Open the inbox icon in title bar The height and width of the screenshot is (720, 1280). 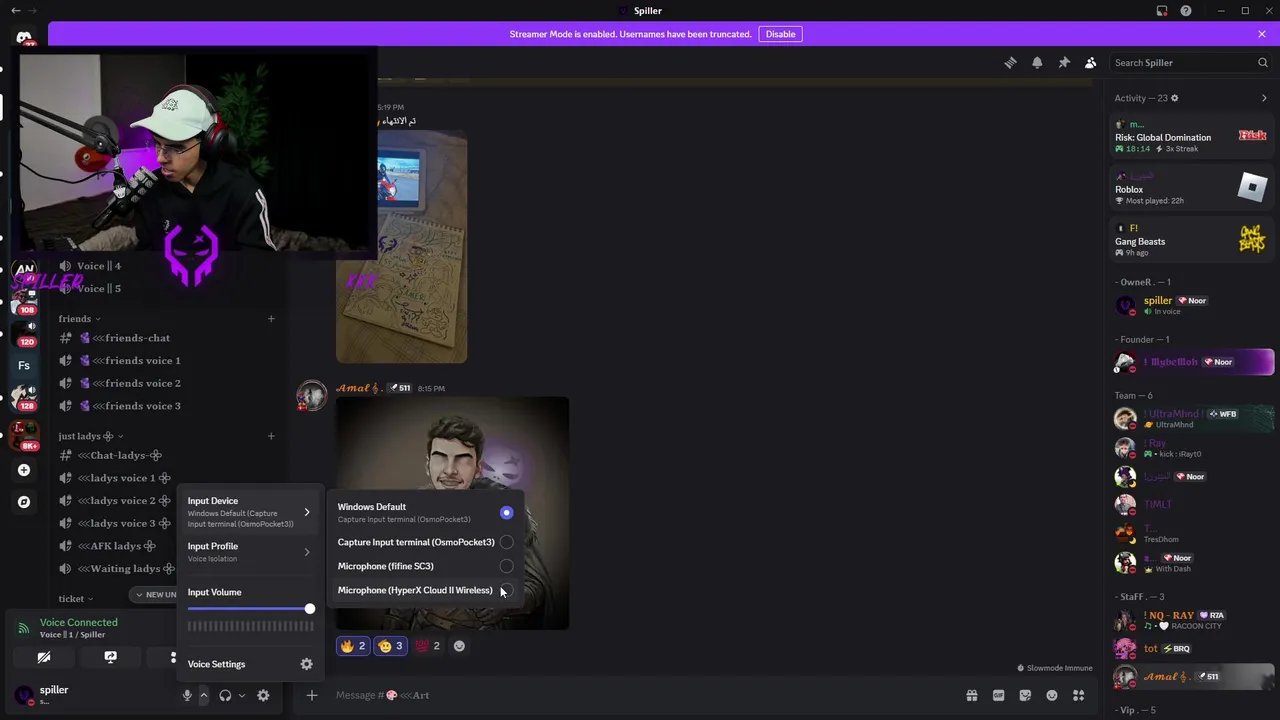[x=1162, y=11]
